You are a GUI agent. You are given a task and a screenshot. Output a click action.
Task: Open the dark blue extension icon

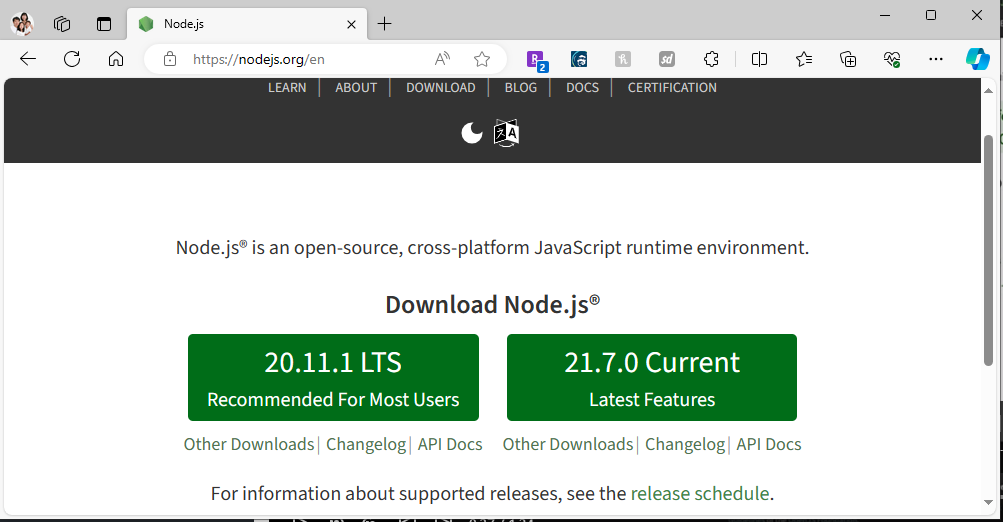(579, 59)
